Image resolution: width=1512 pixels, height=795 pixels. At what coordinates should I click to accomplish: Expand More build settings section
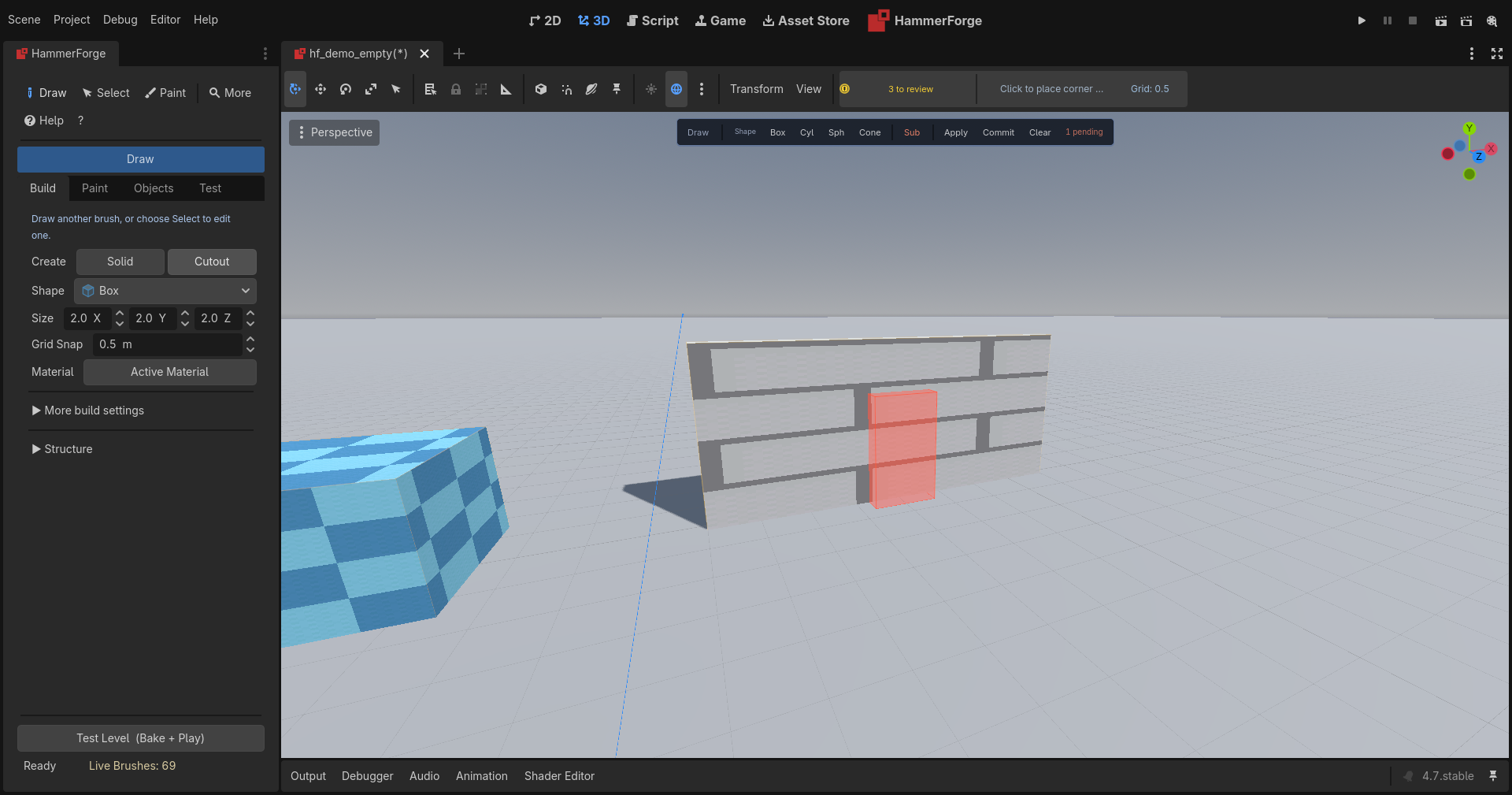[87, 411]
